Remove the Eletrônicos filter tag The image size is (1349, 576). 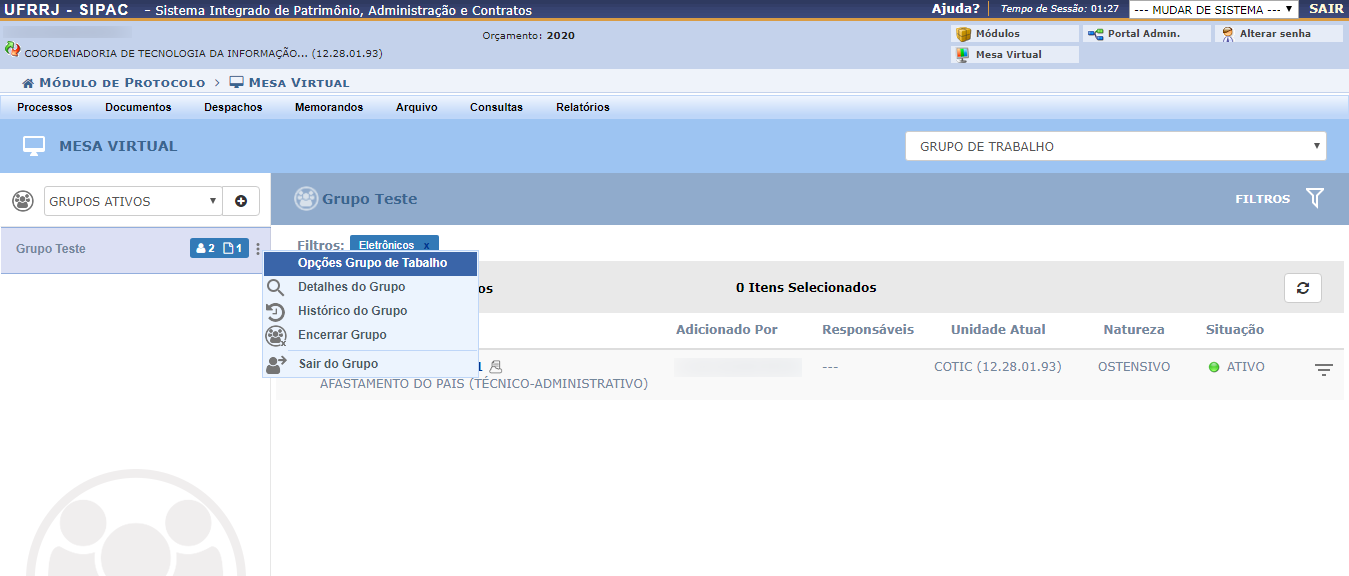tap(426, 246)
